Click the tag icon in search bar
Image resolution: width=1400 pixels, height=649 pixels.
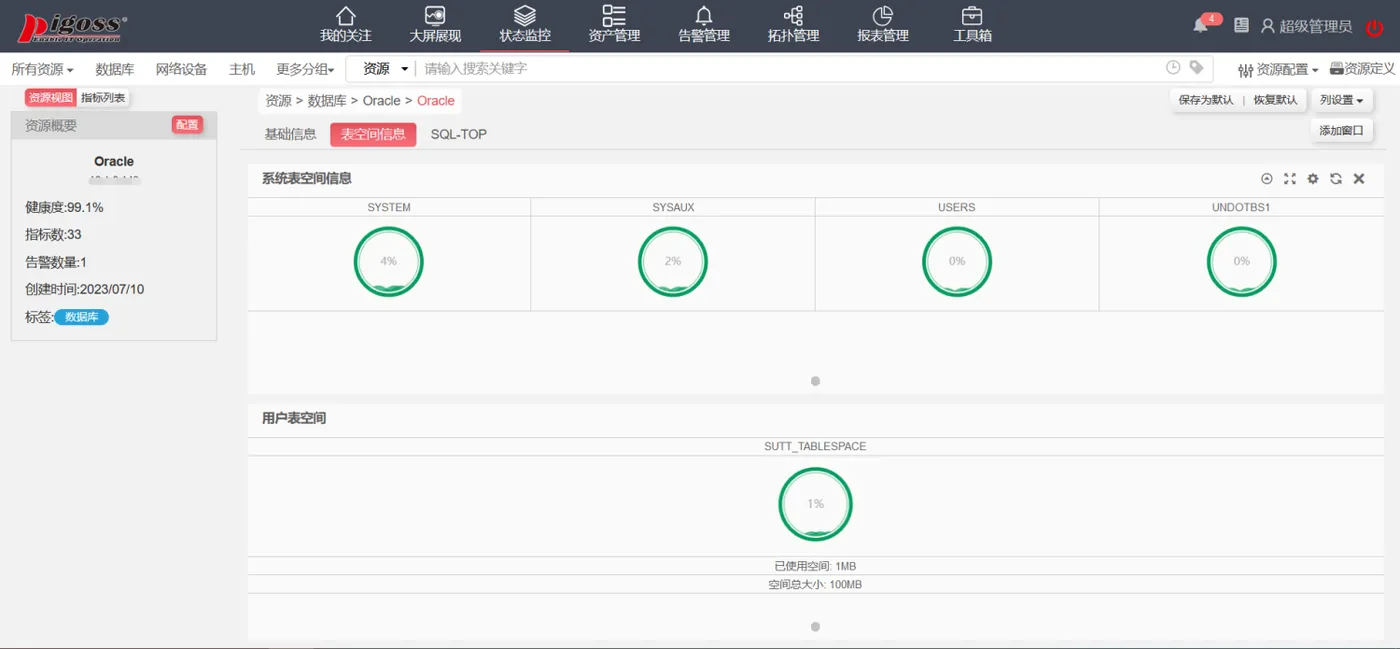1196,68
